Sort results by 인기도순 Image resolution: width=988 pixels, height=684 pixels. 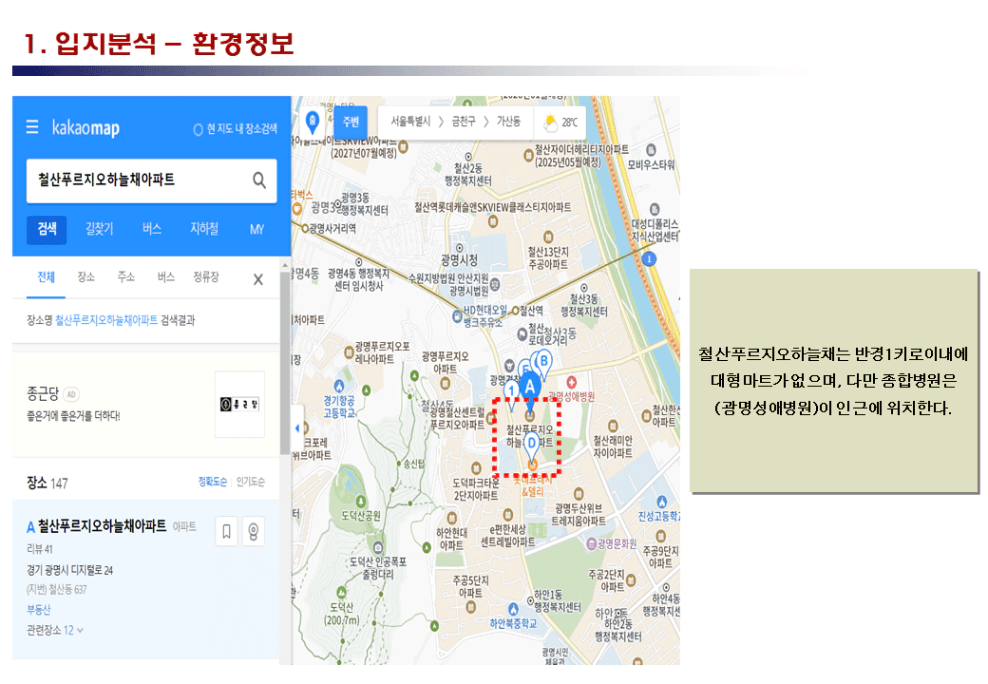[x=250, y=482]
